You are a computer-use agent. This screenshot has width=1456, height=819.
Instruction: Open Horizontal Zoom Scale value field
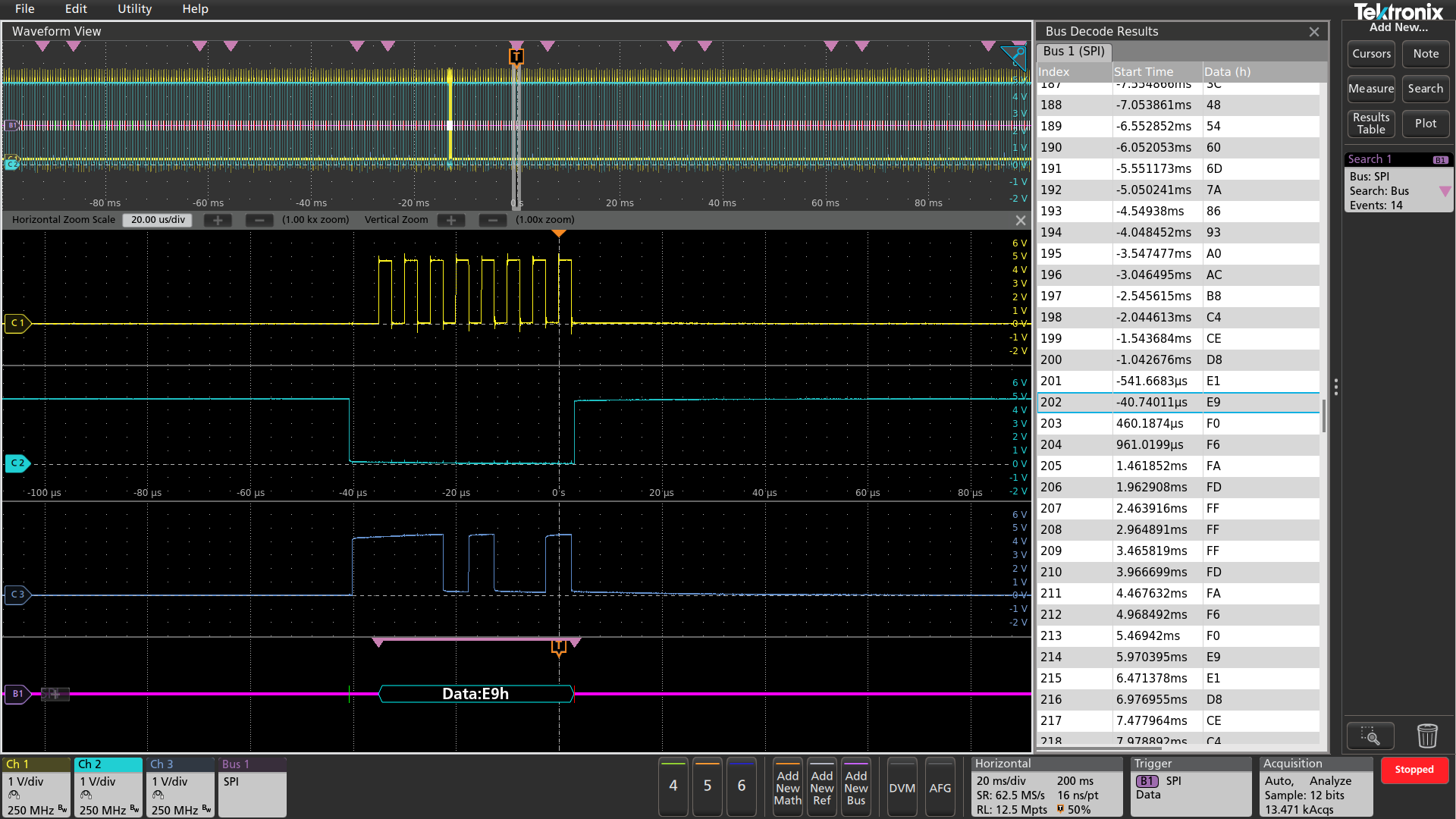158,220
